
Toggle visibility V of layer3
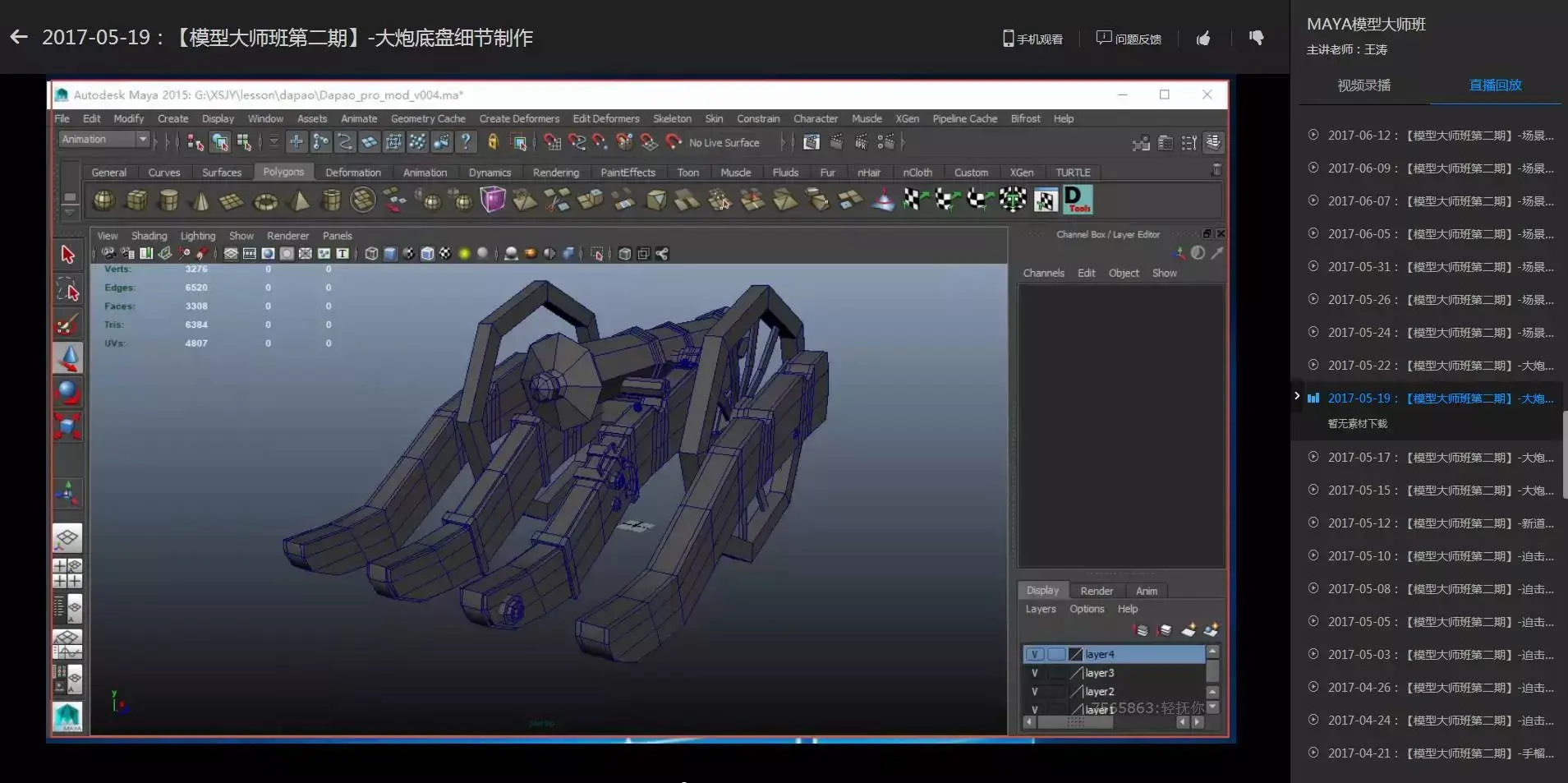point(1035,673)
